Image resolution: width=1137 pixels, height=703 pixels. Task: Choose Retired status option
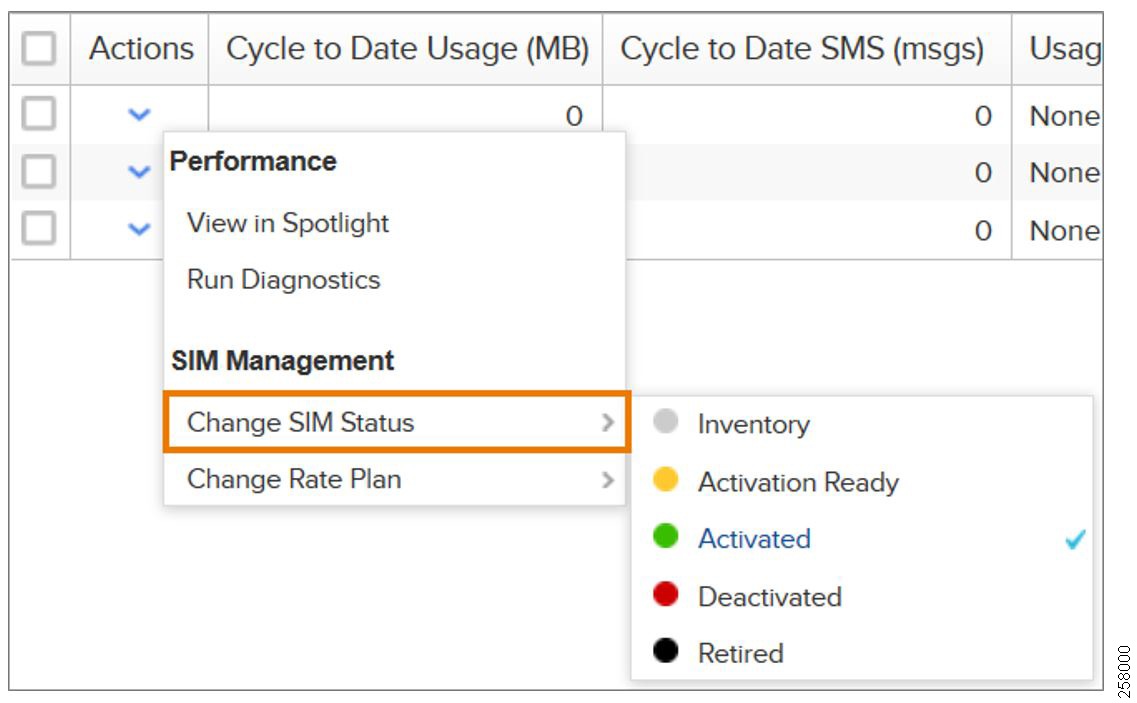[x=740, y=653]
